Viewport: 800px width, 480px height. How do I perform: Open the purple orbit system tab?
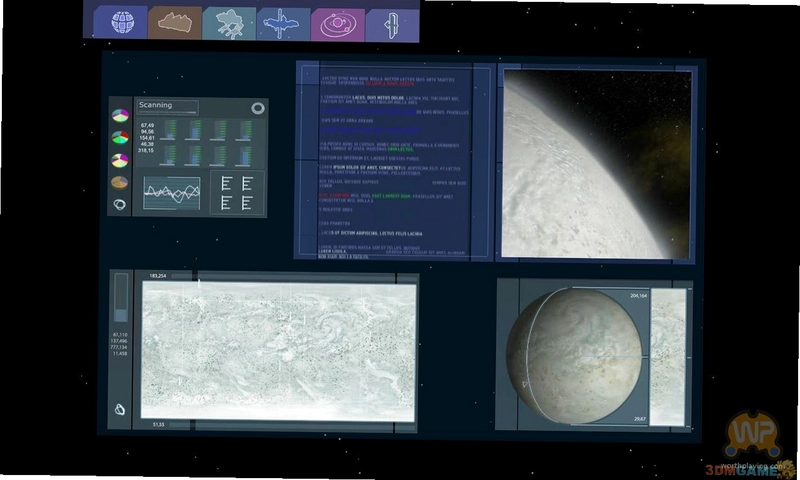[x=338, y=24]
